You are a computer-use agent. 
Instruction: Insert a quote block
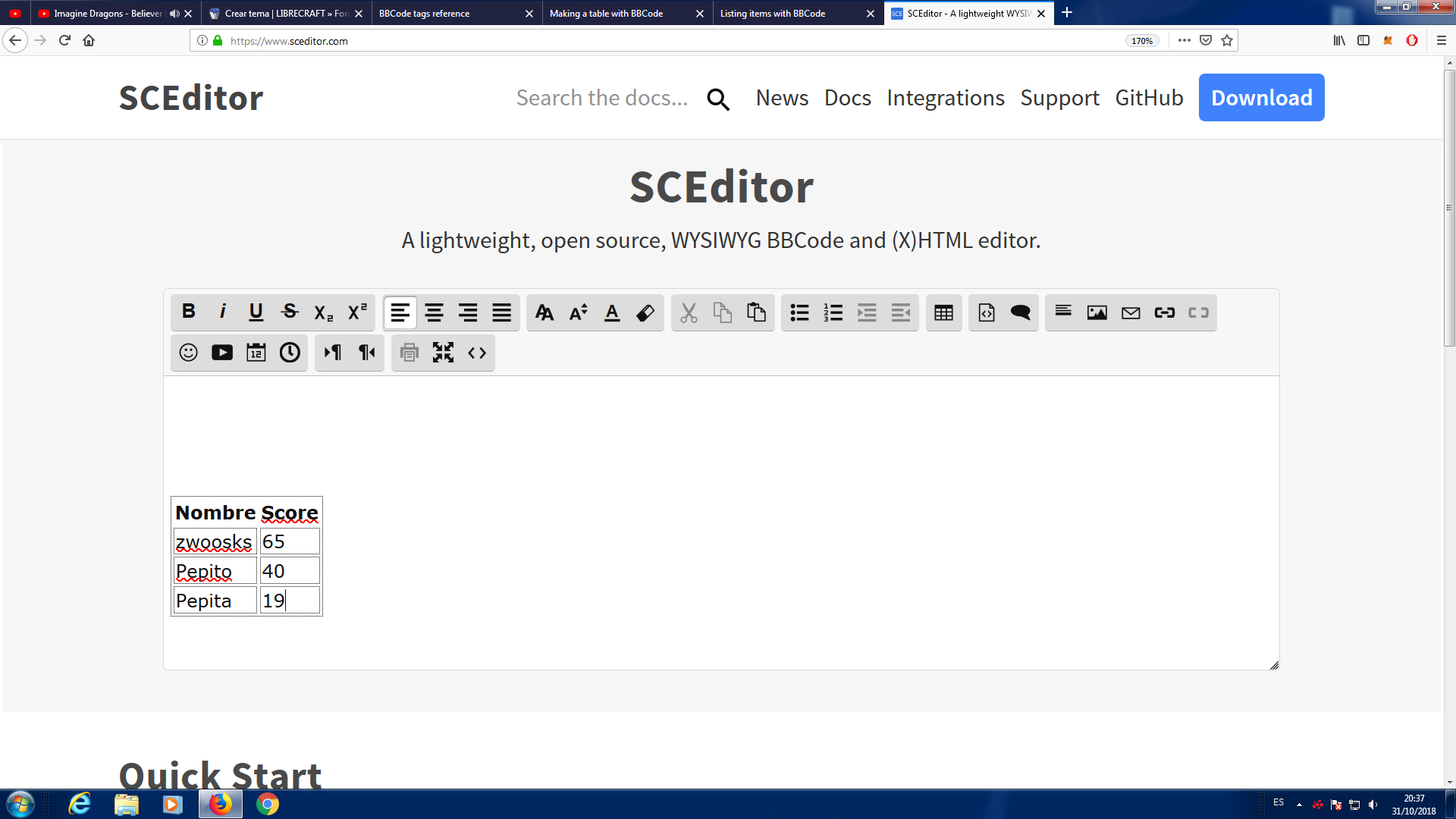pos(1021,312)
